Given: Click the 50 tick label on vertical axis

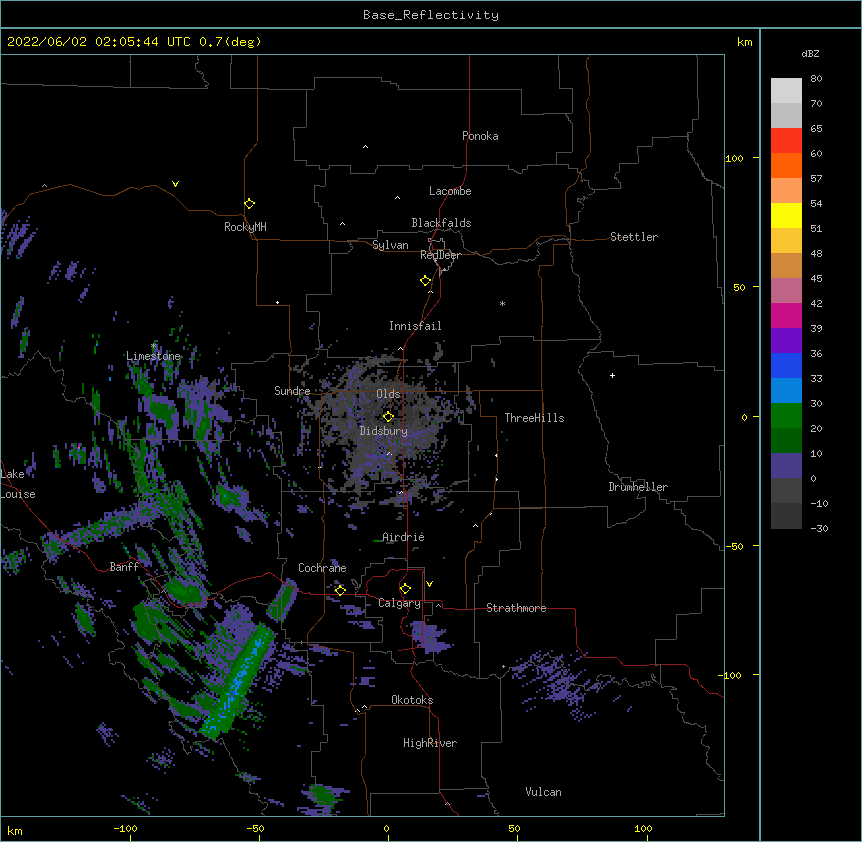Looking at the screenshot, I should tap(739, 287).
